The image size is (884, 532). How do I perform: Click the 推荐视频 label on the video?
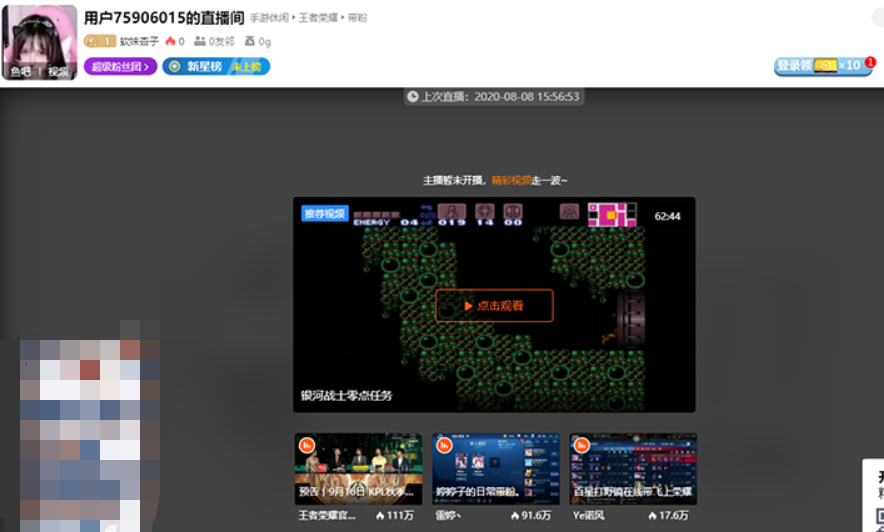[325, 214]
